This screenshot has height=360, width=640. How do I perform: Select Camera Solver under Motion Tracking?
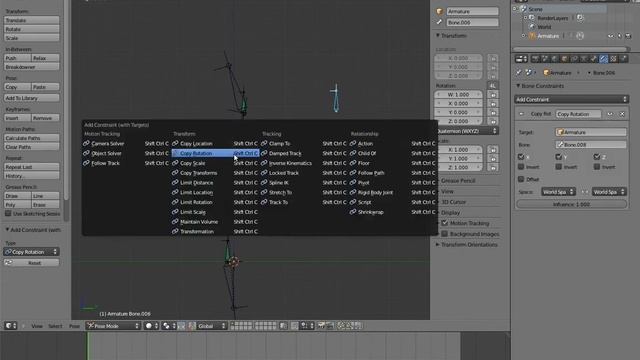point(126,143)
